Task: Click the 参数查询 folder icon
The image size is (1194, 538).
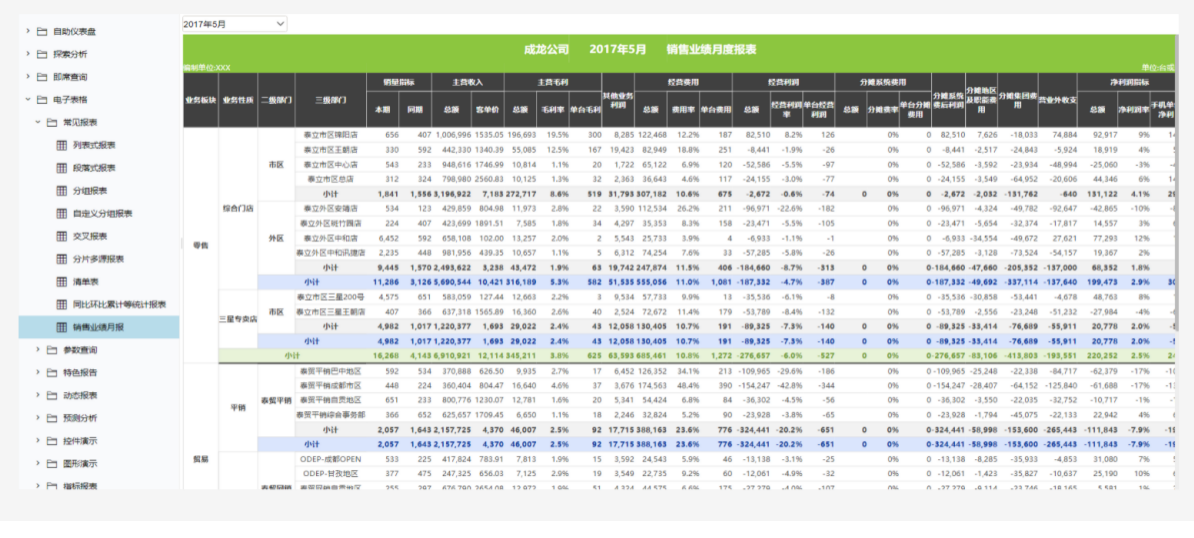Action: point(51,350)
